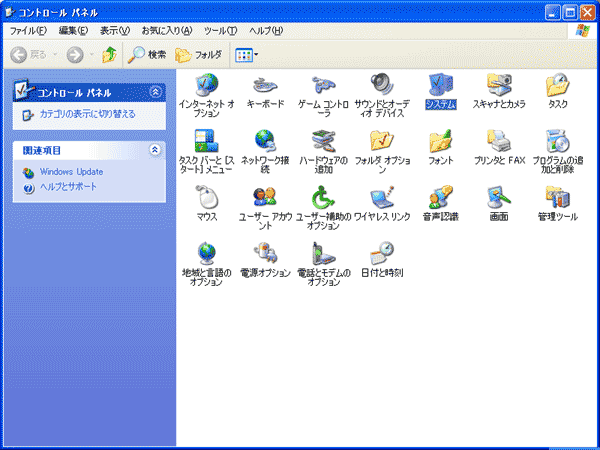Click カテゴリの表示に切り替える link
The height and width of the screenshot is (450, 600).
click(x=87, y=114)
